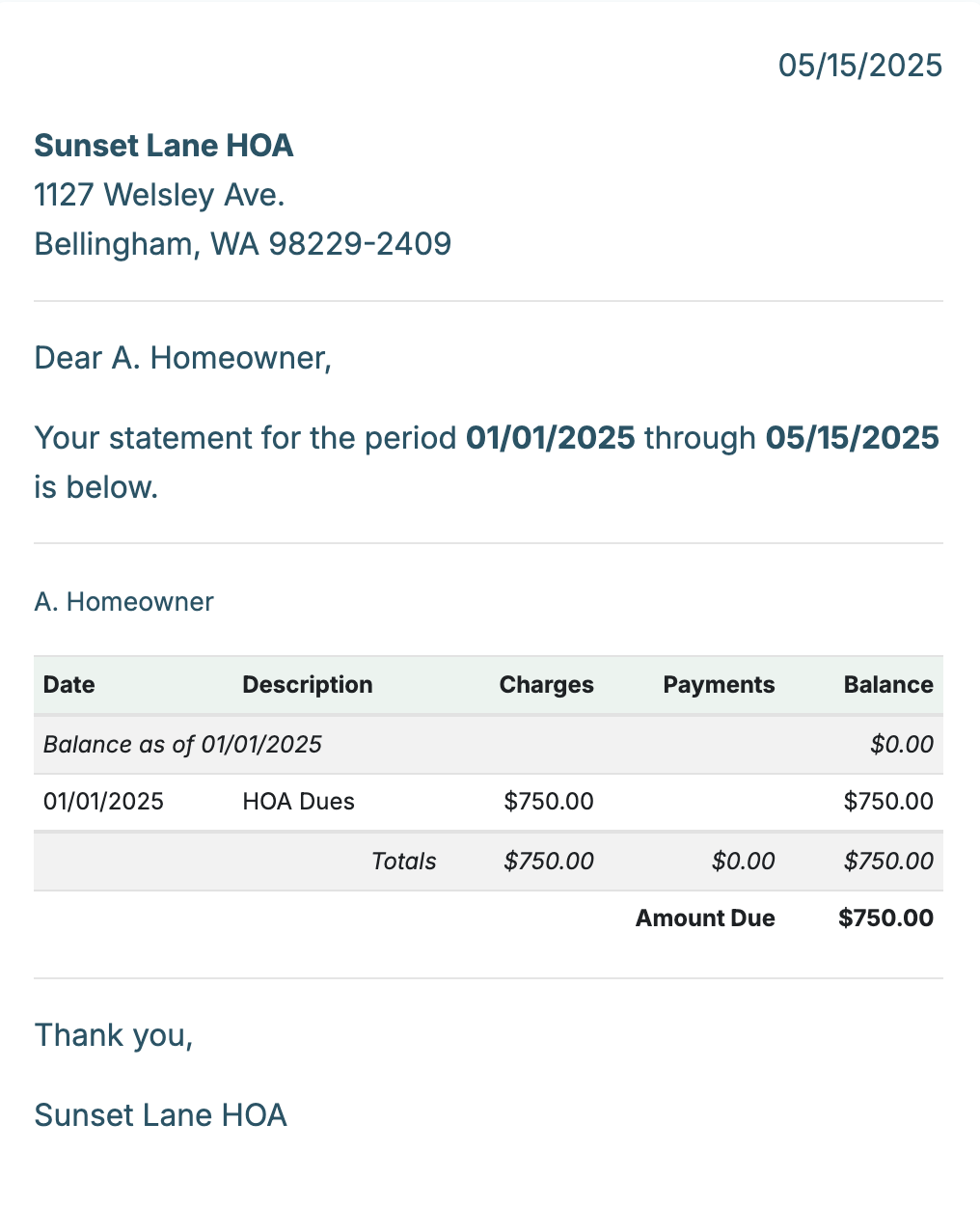Click the $0.00 total payments value
This screenshot has width=980, height=1206.
(744, 862)
